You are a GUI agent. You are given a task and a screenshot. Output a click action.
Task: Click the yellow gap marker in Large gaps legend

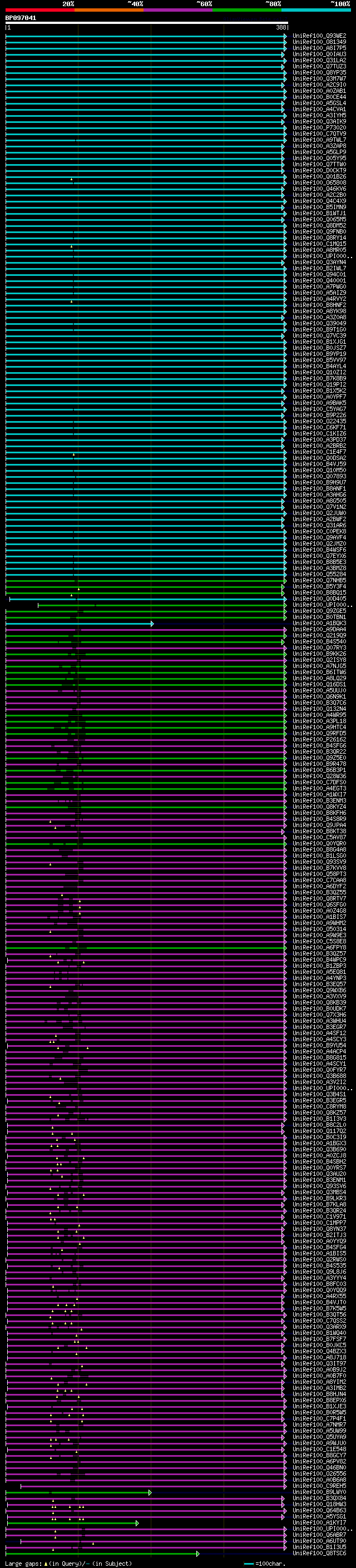45,1564
